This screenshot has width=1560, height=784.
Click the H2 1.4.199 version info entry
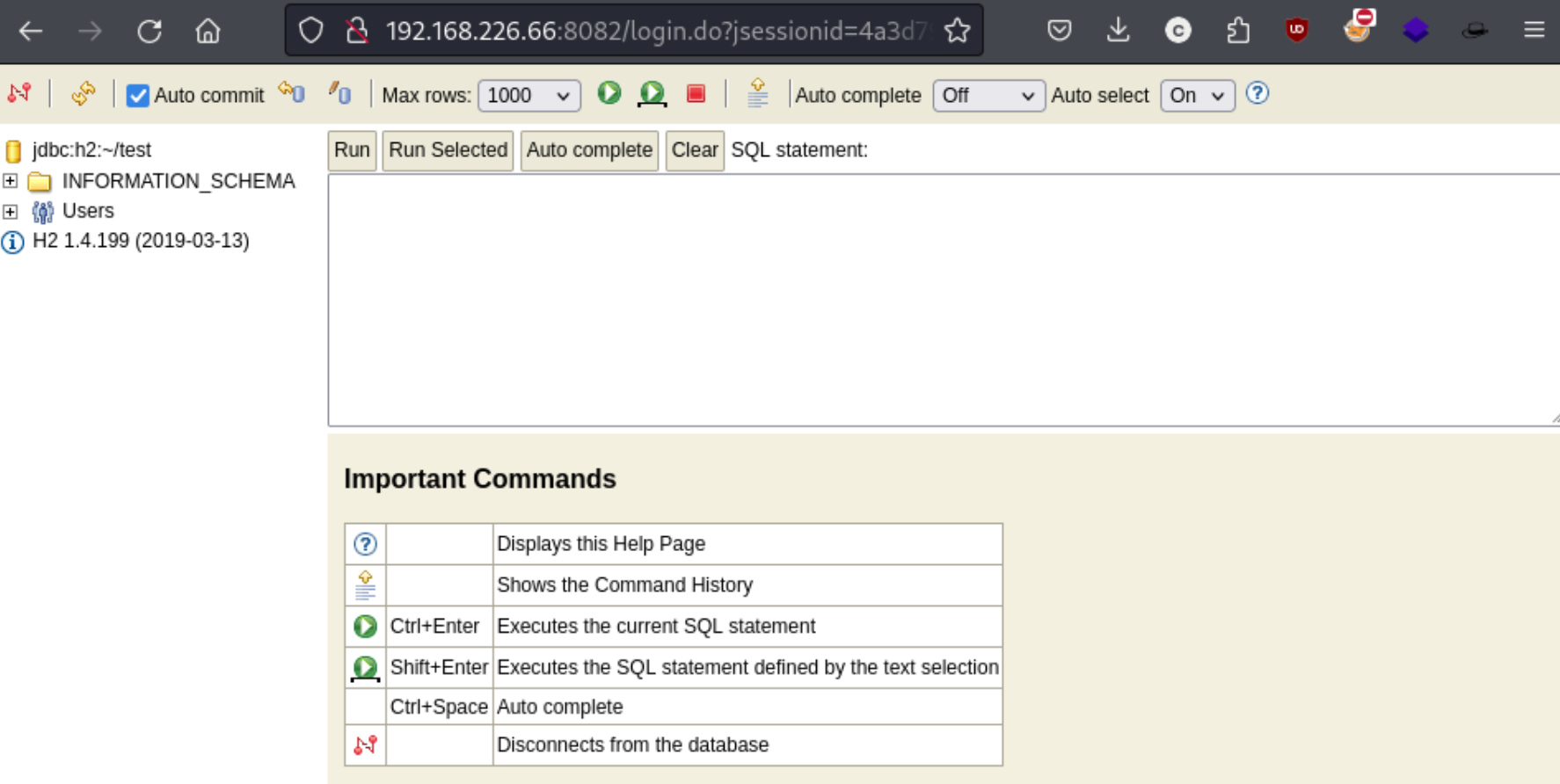click(141, 241)
